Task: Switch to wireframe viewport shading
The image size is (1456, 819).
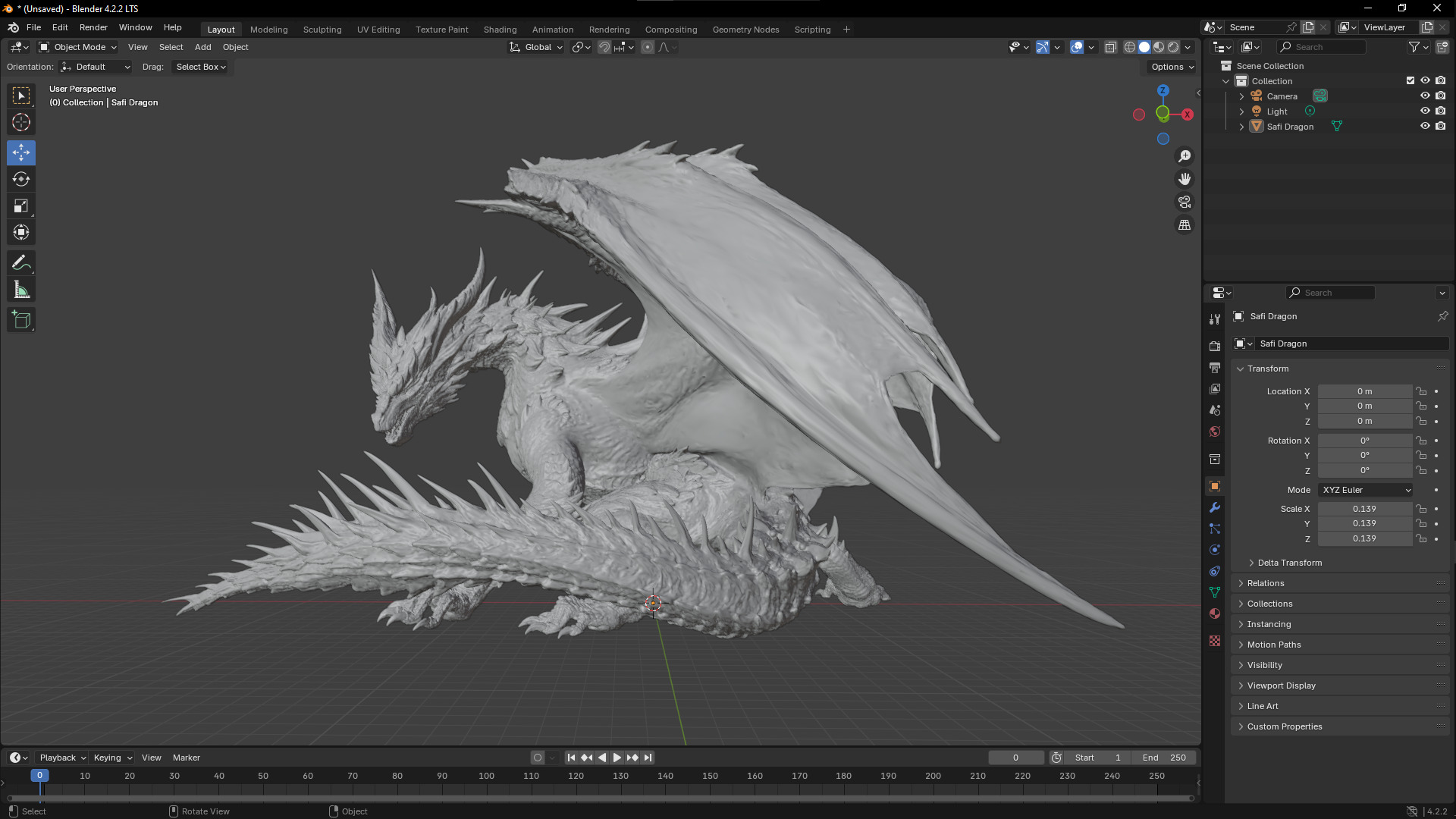Action: coord(1130,47)
